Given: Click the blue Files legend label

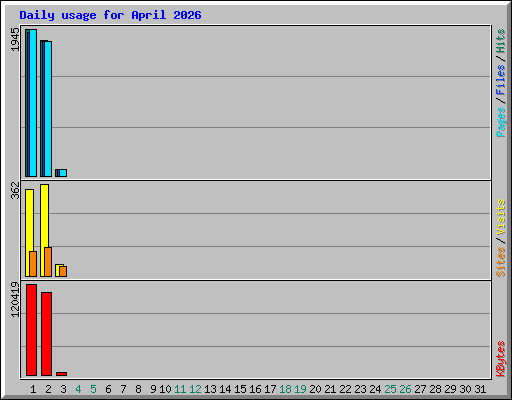Looking at the screenshot, I should 501,80.
